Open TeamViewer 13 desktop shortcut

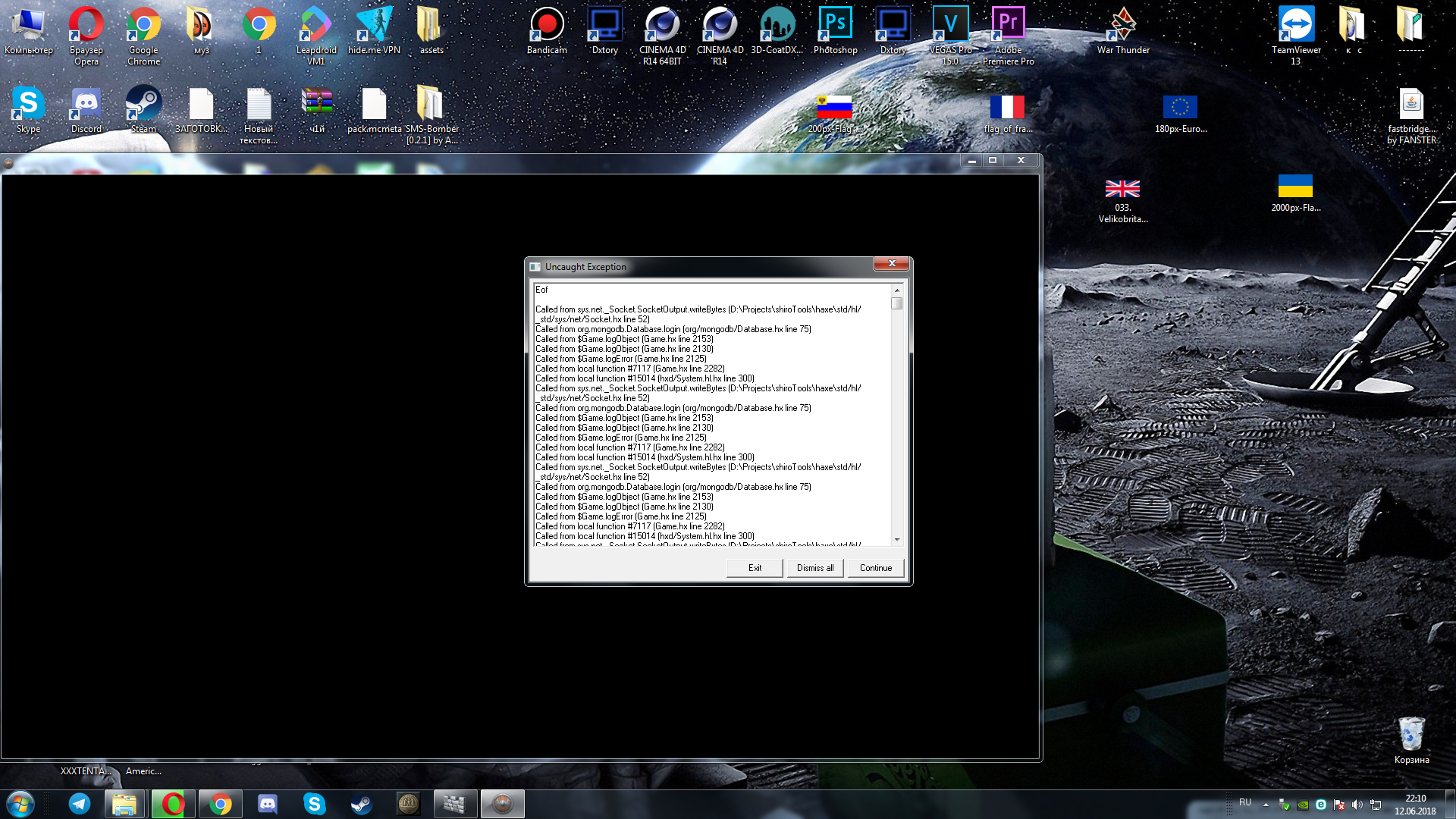tap(1296, 35)
